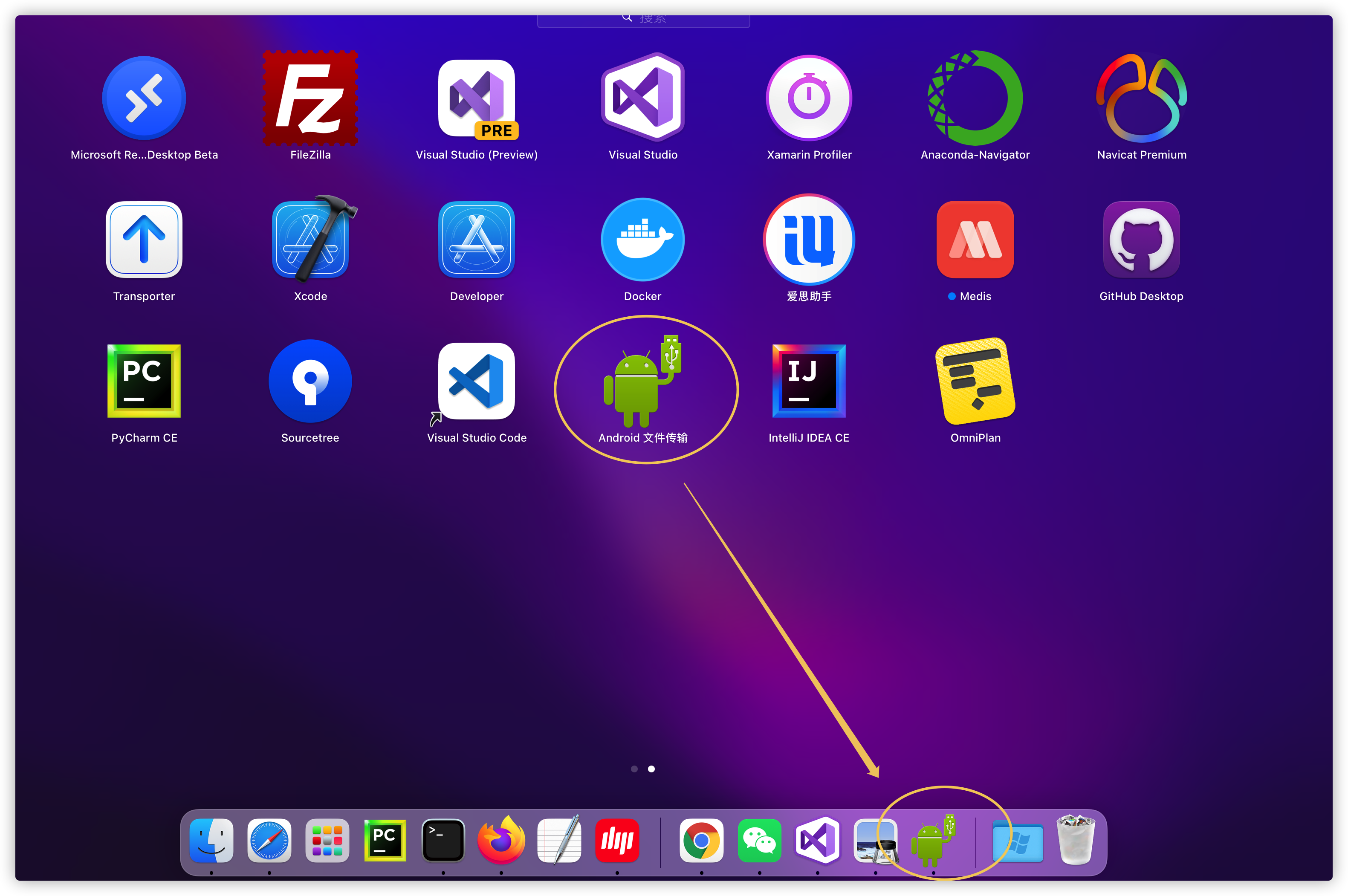Open WeChat from the Dock
The height and width of the screenshot is (896, 1348).
click(759, 841)
